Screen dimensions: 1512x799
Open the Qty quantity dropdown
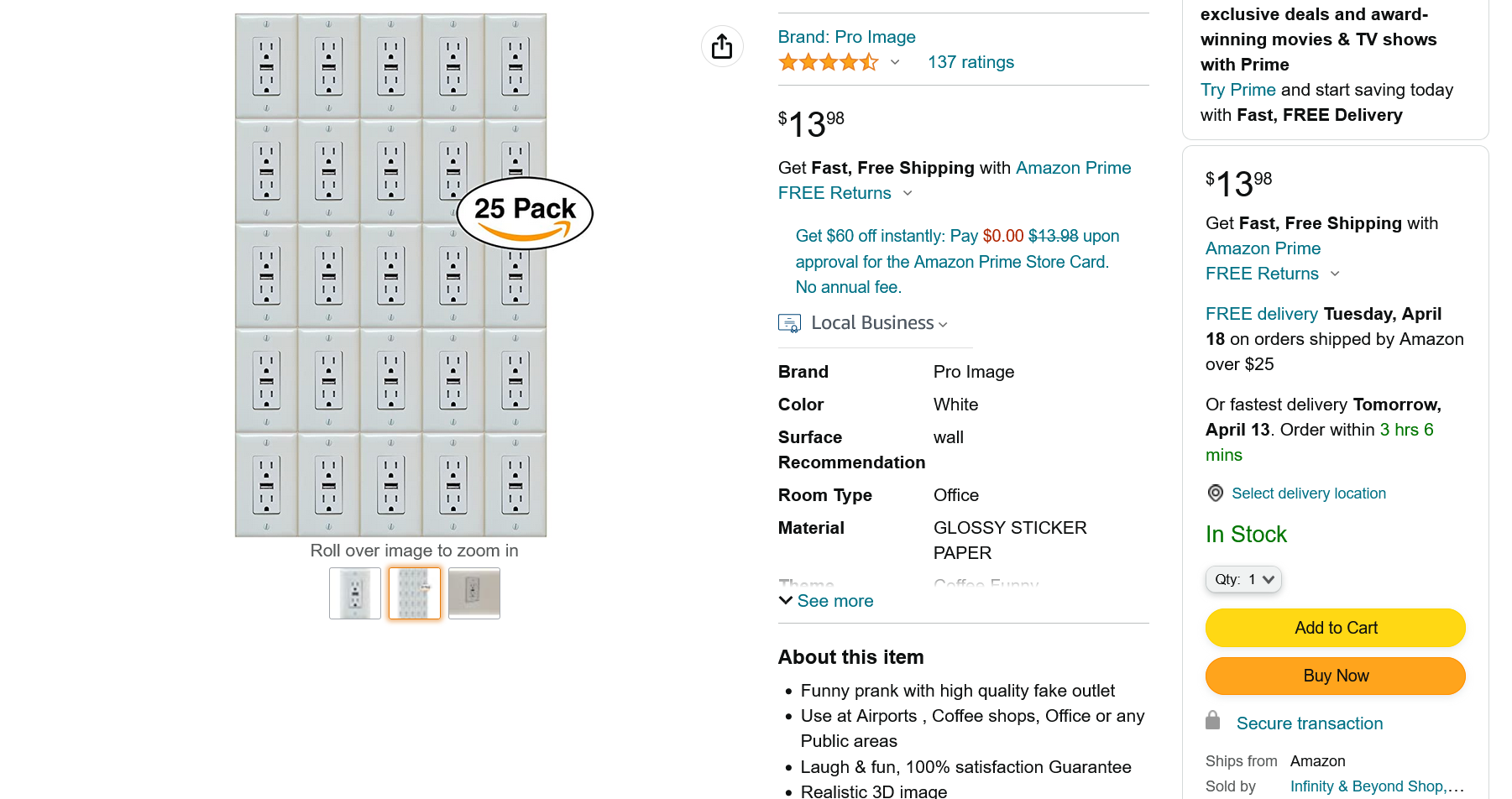tap(1243, 579)
